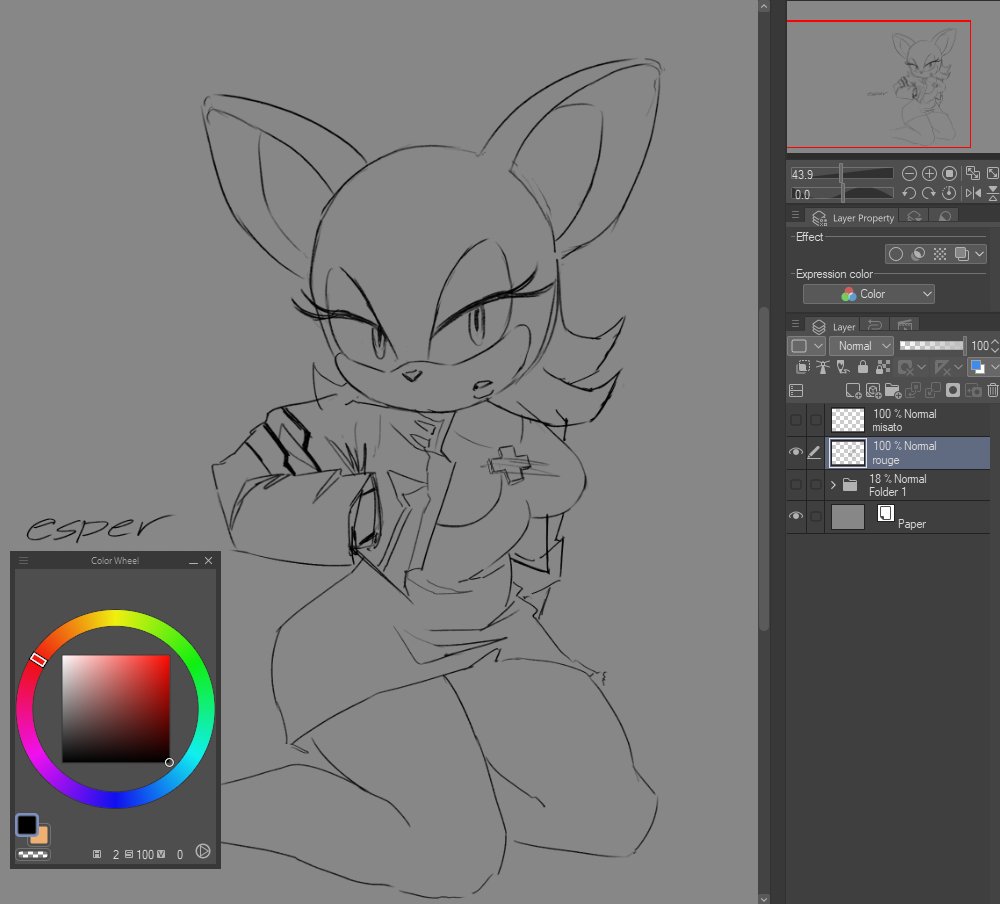Open the Normal blending mode dropdown
Viewport: 1000px width, 904px height.
(861, 346)
